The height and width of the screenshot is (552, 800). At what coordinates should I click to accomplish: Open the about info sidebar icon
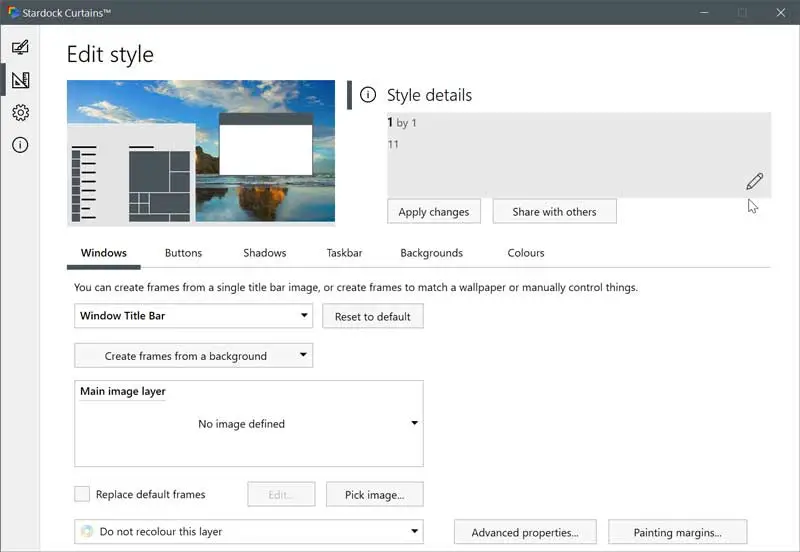[20, 145]
